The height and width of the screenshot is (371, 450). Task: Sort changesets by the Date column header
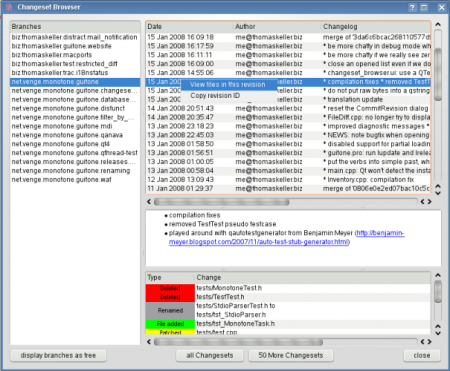click(x=189, y=27)
